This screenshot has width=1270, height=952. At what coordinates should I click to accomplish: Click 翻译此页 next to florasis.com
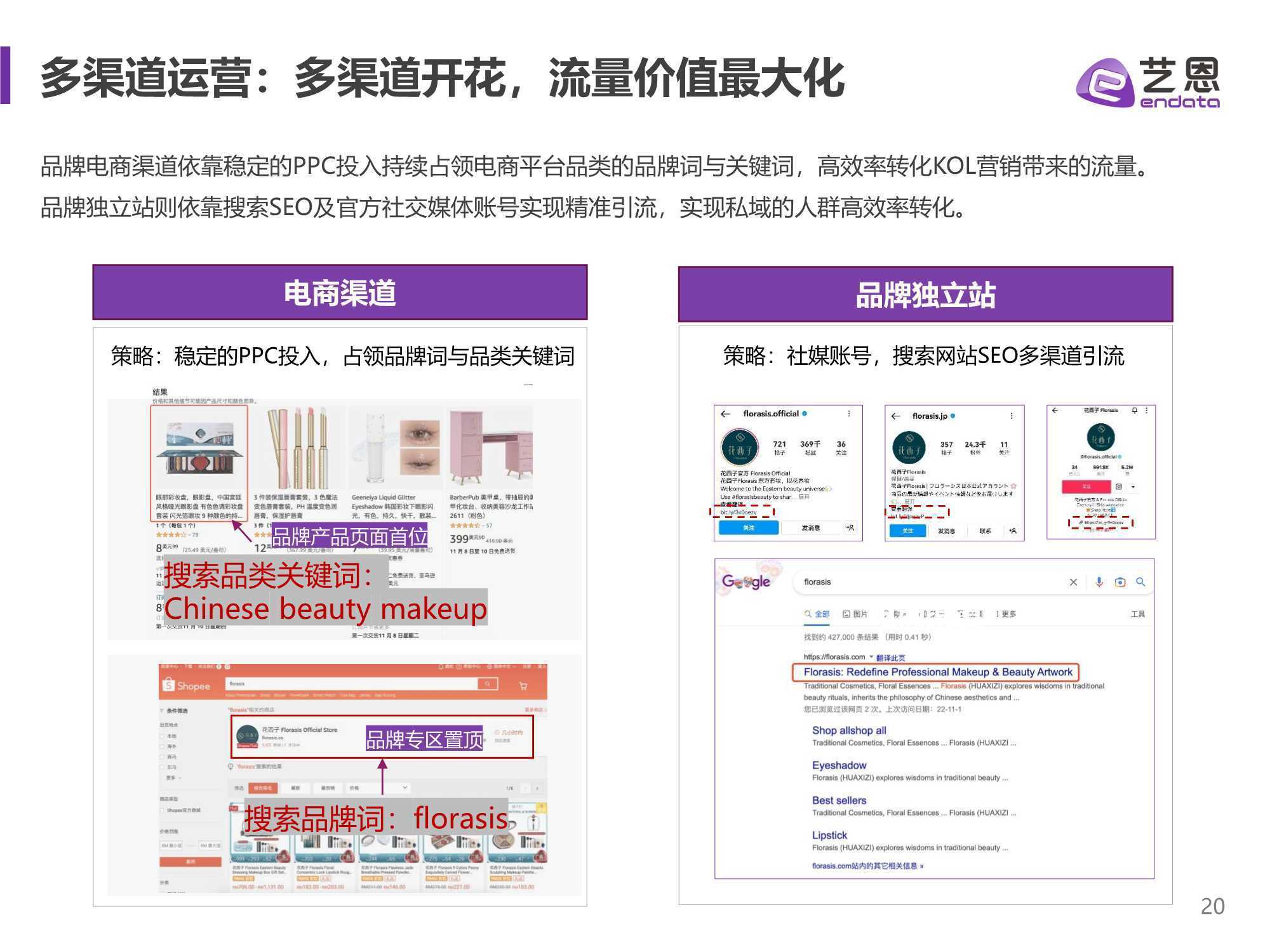tap(890, 658)
